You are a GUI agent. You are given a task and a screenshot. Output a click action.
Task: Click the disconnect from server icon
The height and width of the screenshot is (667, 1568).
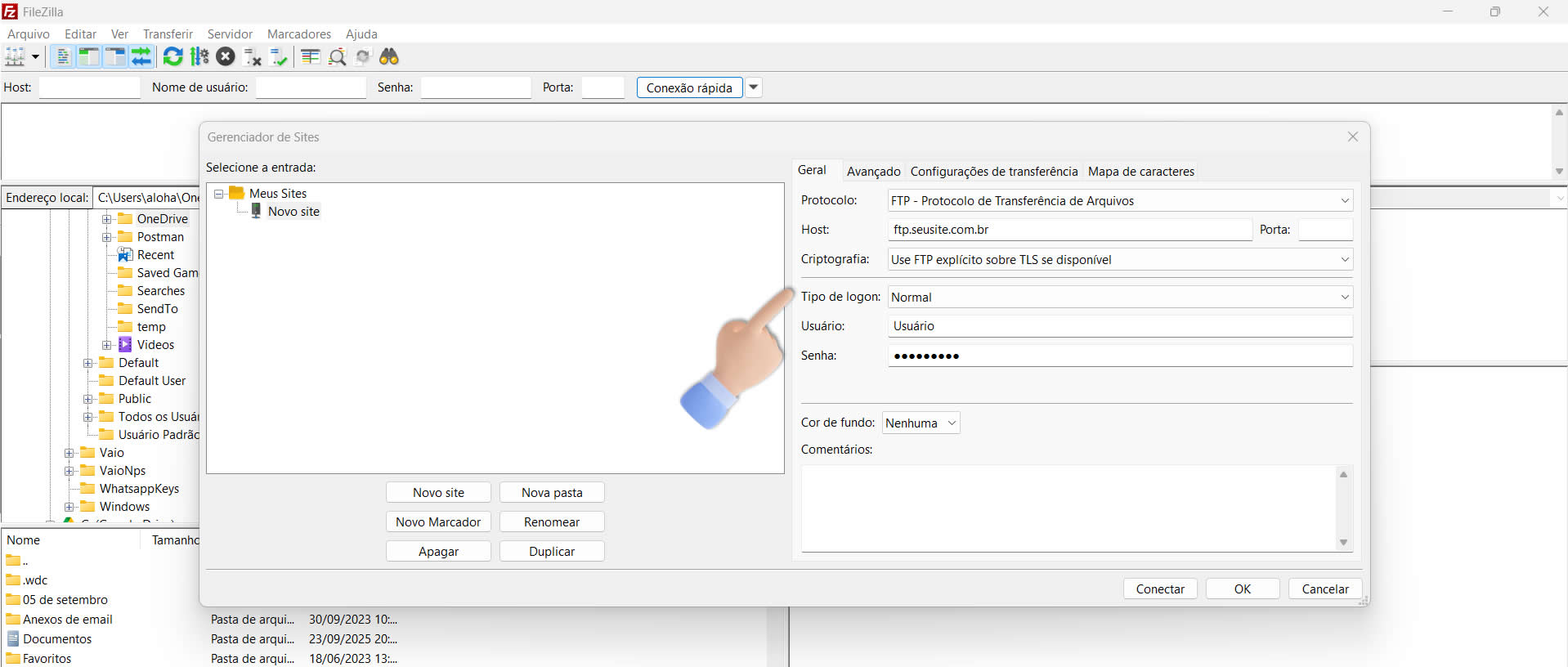(x=253, y=56)
